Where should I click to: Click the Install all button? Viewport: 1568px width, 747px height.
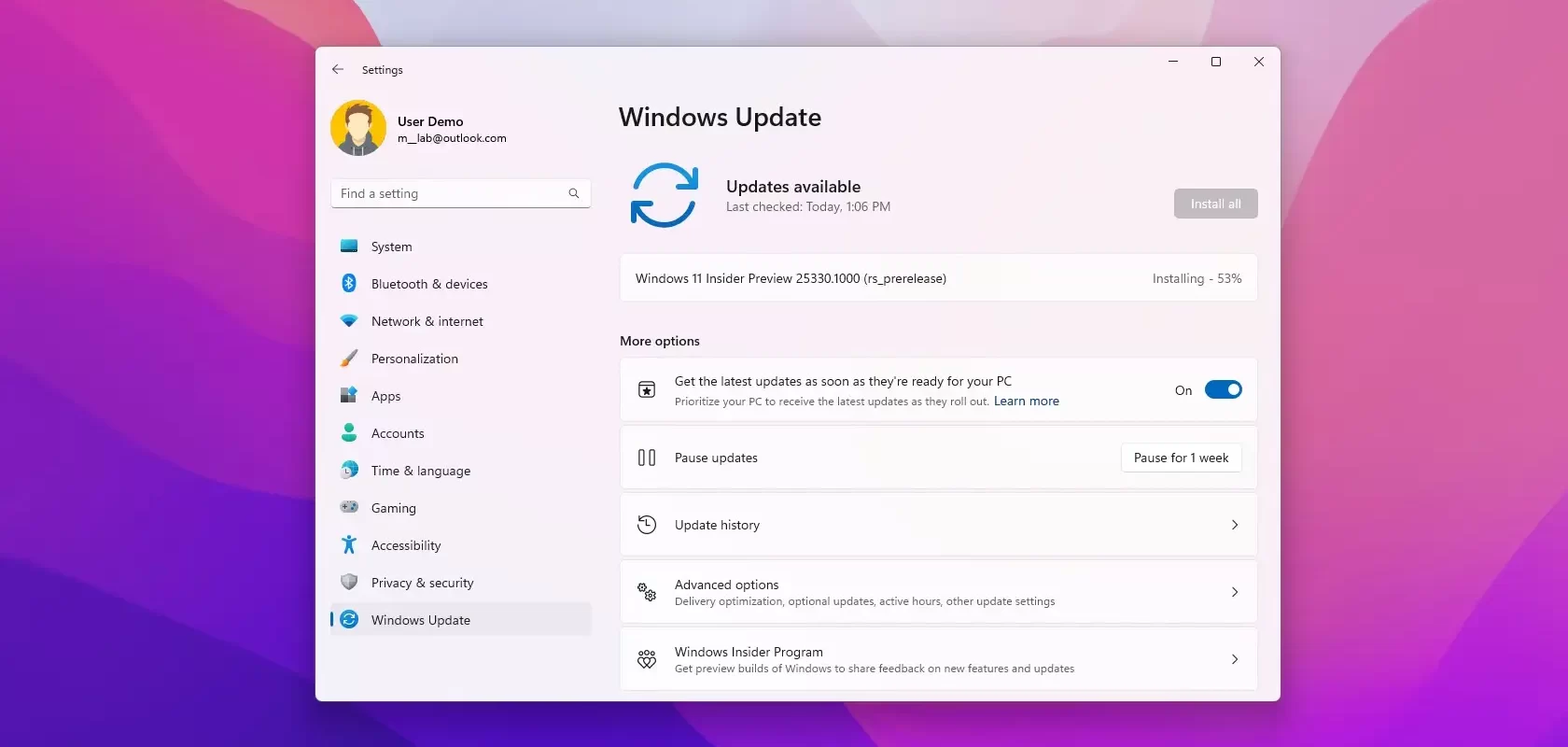pyautogui.click(x=1215, y=204)
